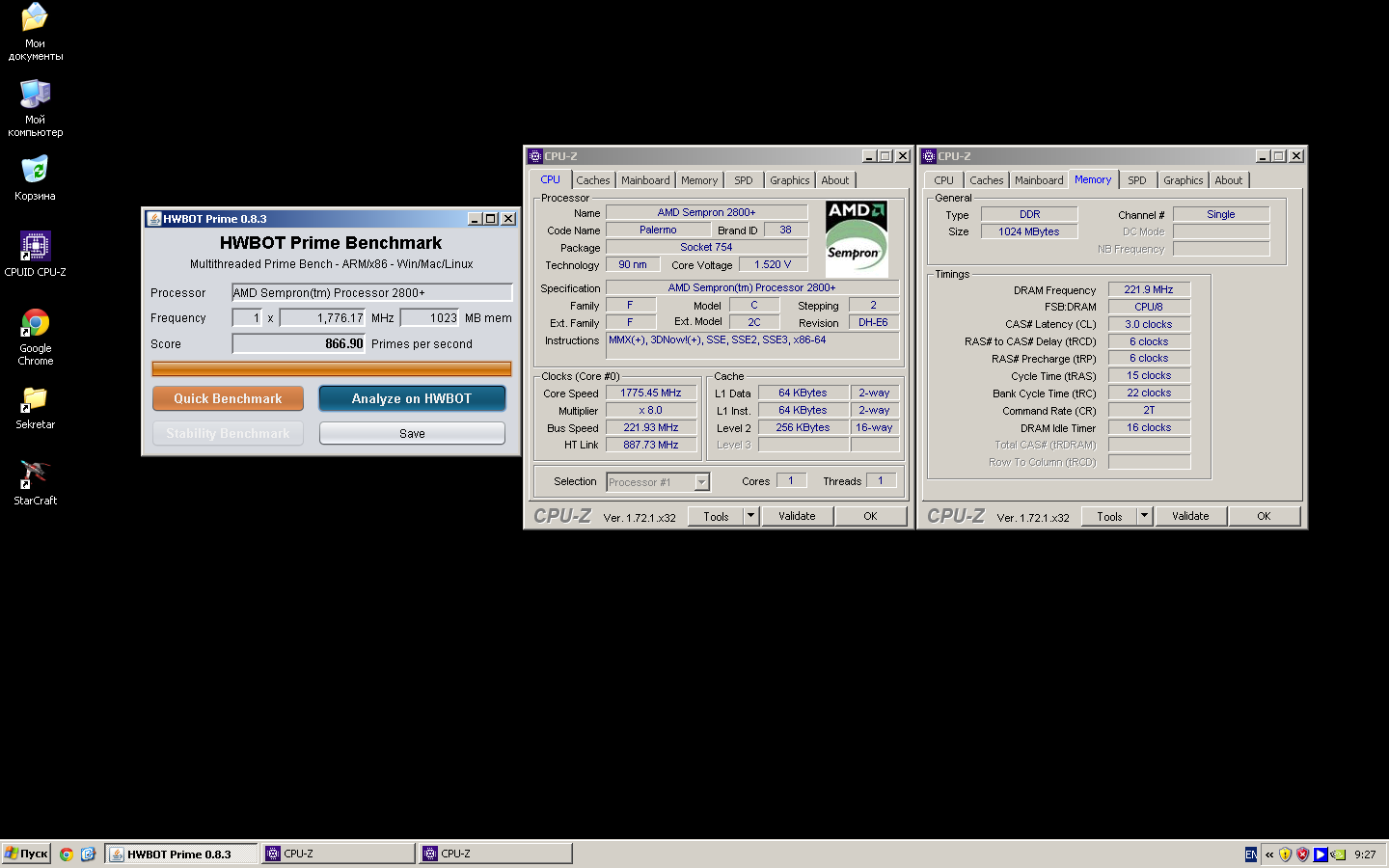Click the Core Speed value 1775.45 MHz
1389x868 pixels.
651,393
